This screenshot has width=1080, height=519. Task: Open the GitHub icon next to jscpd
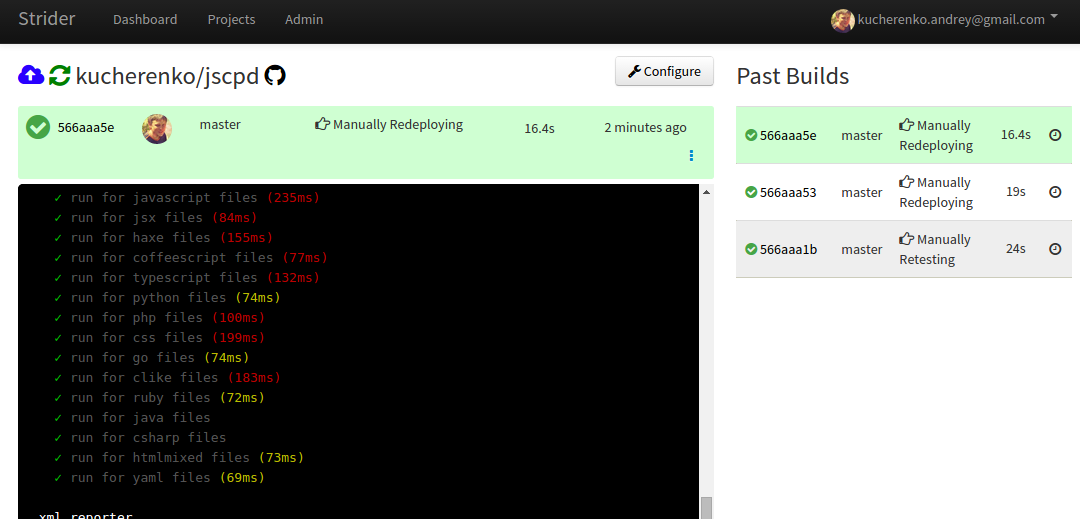coord(276,75)
